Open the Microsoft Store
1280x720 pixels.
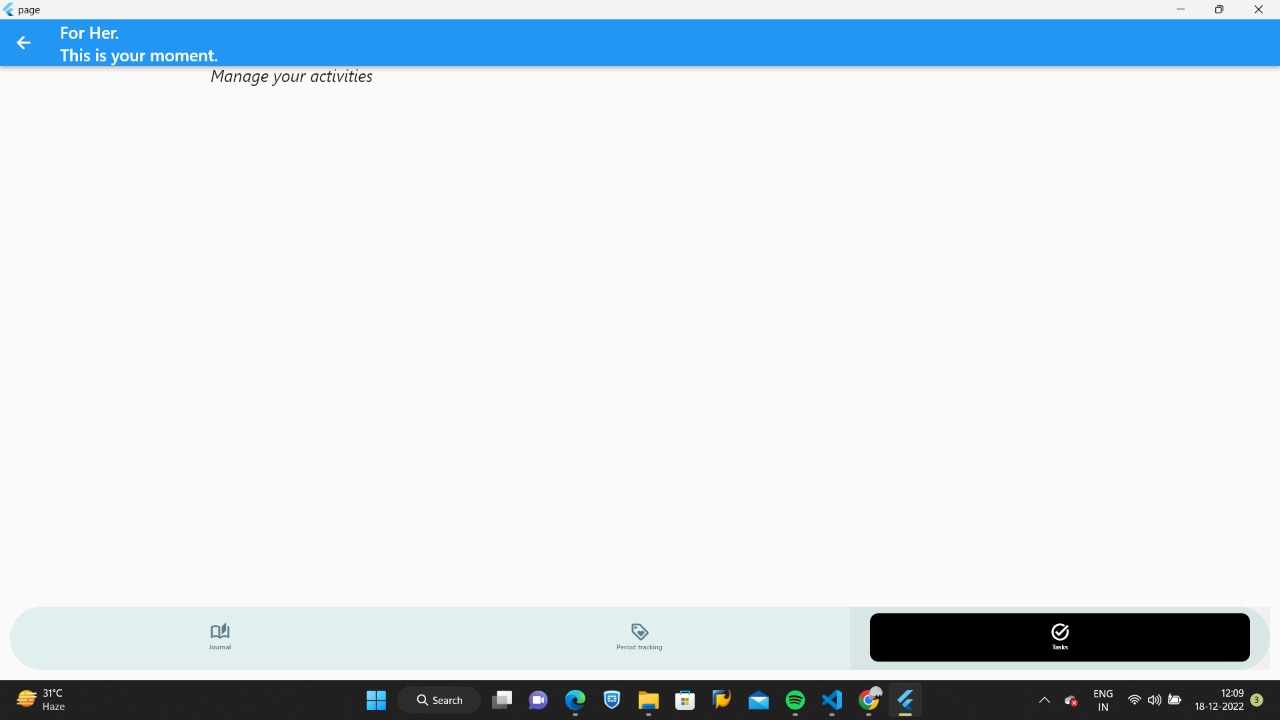coord(685,700)
